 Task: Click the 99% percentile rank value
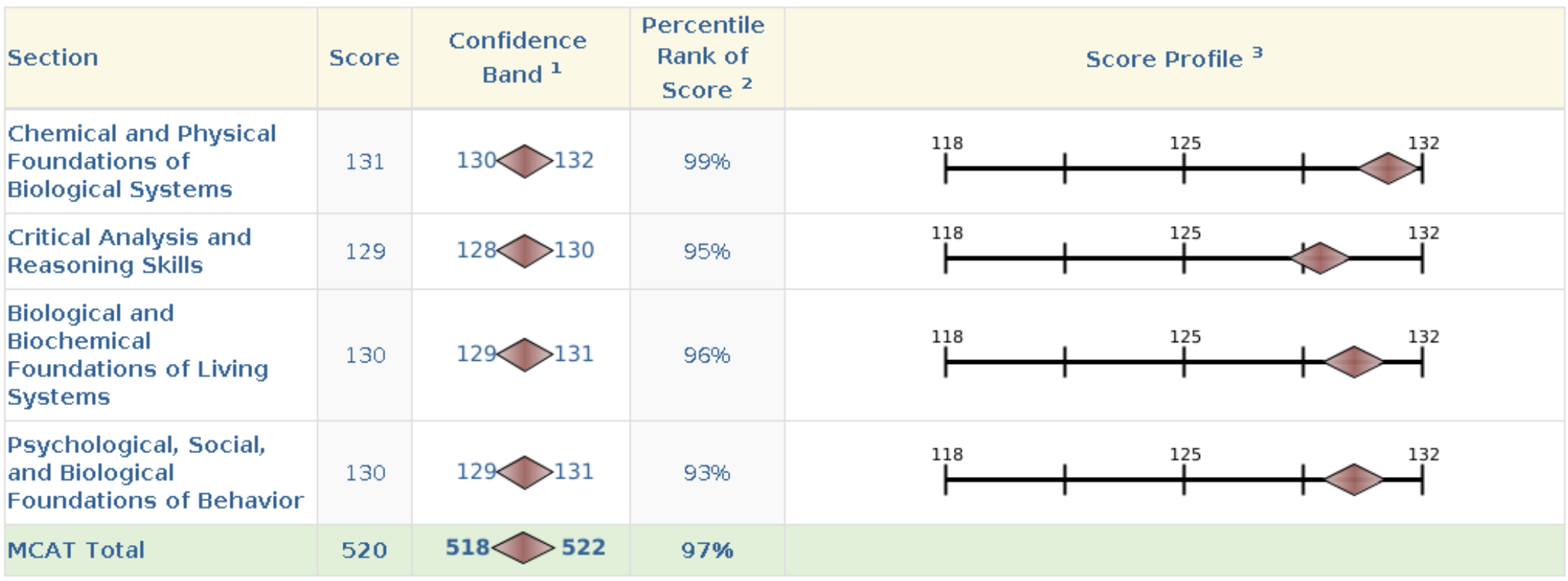(x=706, y=162)
